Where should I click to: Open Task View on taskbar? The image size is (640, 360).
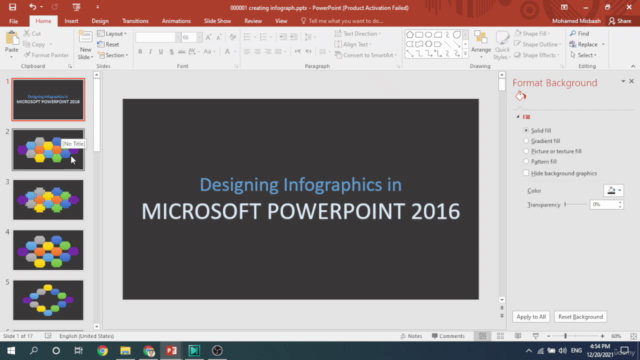pos(78,351)
